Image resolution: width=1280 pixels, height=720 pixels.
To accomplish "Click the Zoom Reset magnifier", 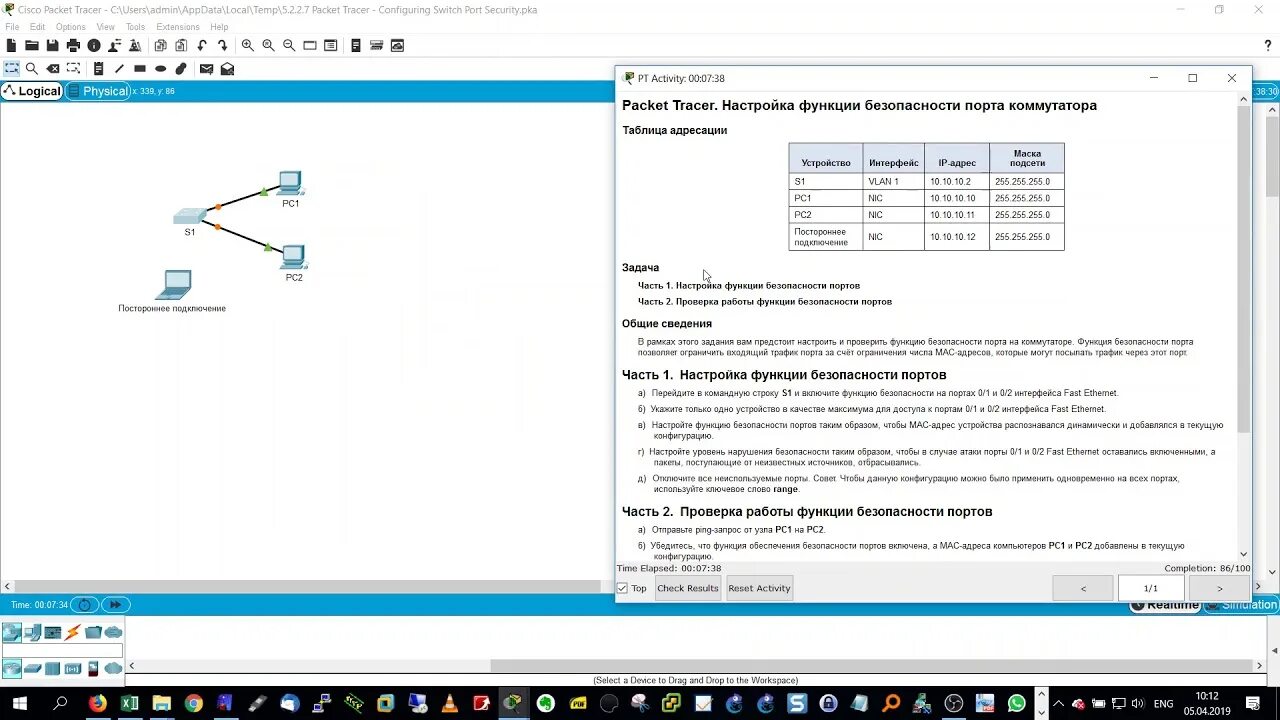I will pyautogui.click(x=268, y=45).
